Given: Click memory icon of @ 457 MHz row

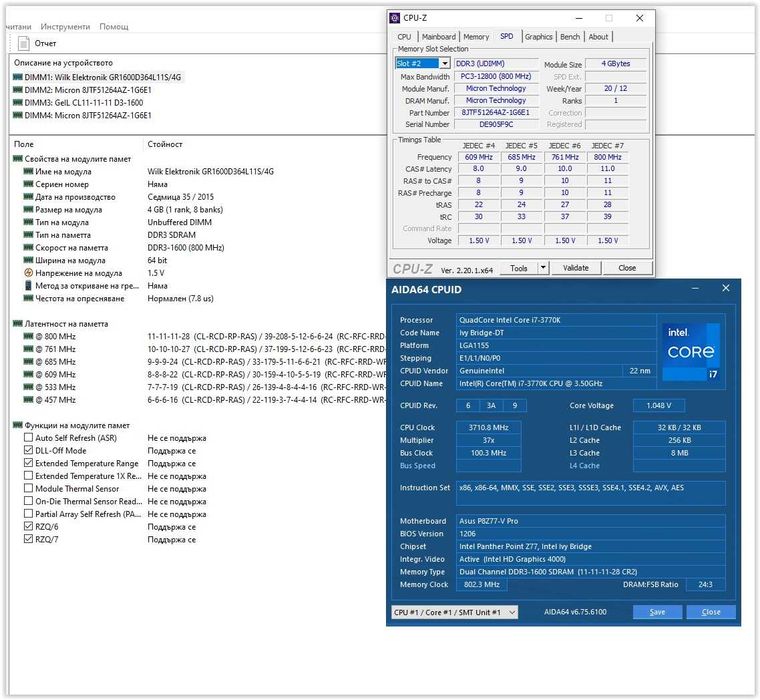Looking at the screenshot, I should [x=28, y=400].
